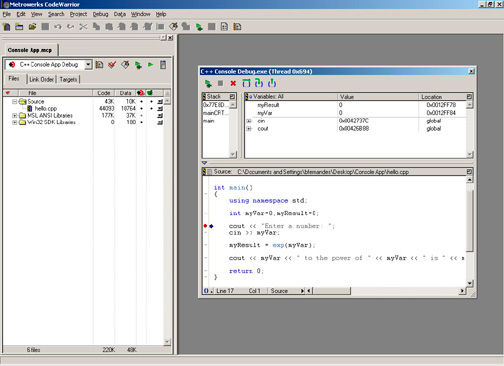The width and height of the screenshot is (504, 366).
Task: Click the Open folder icon in main toolbar
Action: tap(32, 27)
